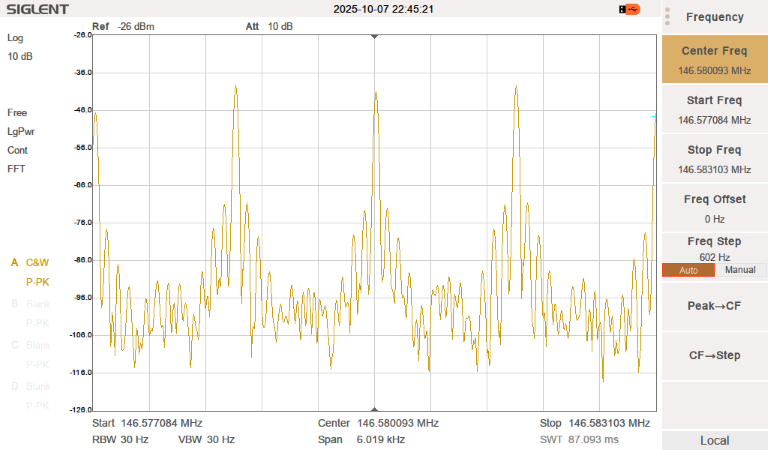This screenshot has width=768, height=450.
Task: Switch Freq Step to Manual
Action: (739, 270)
